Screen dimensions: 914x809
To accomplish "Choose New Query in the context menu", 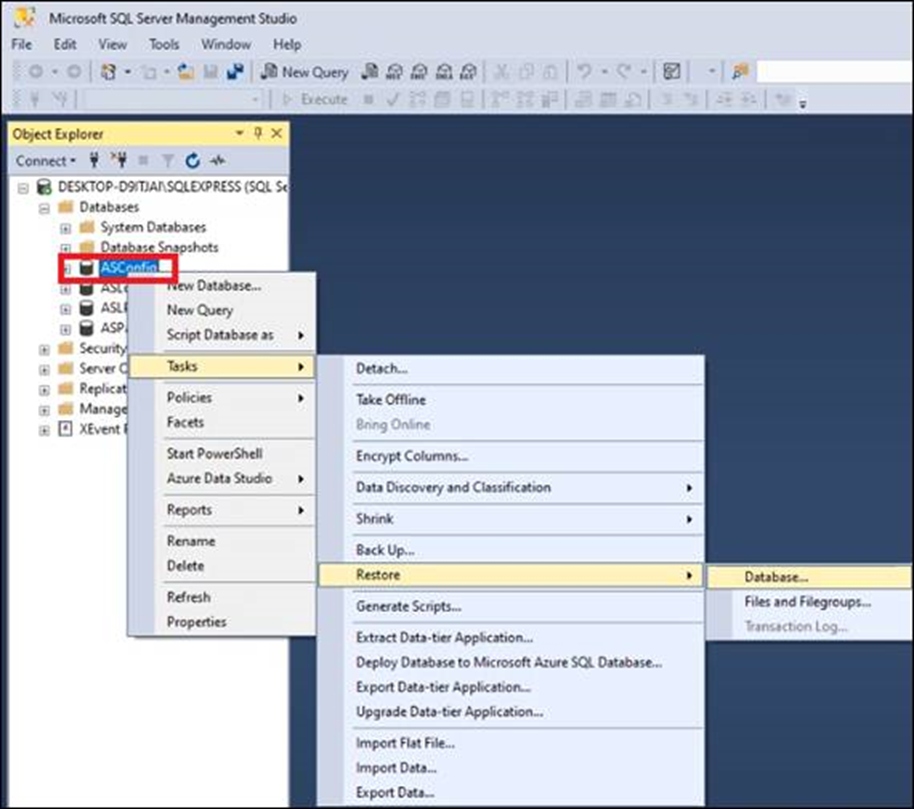I will (222, 310).
